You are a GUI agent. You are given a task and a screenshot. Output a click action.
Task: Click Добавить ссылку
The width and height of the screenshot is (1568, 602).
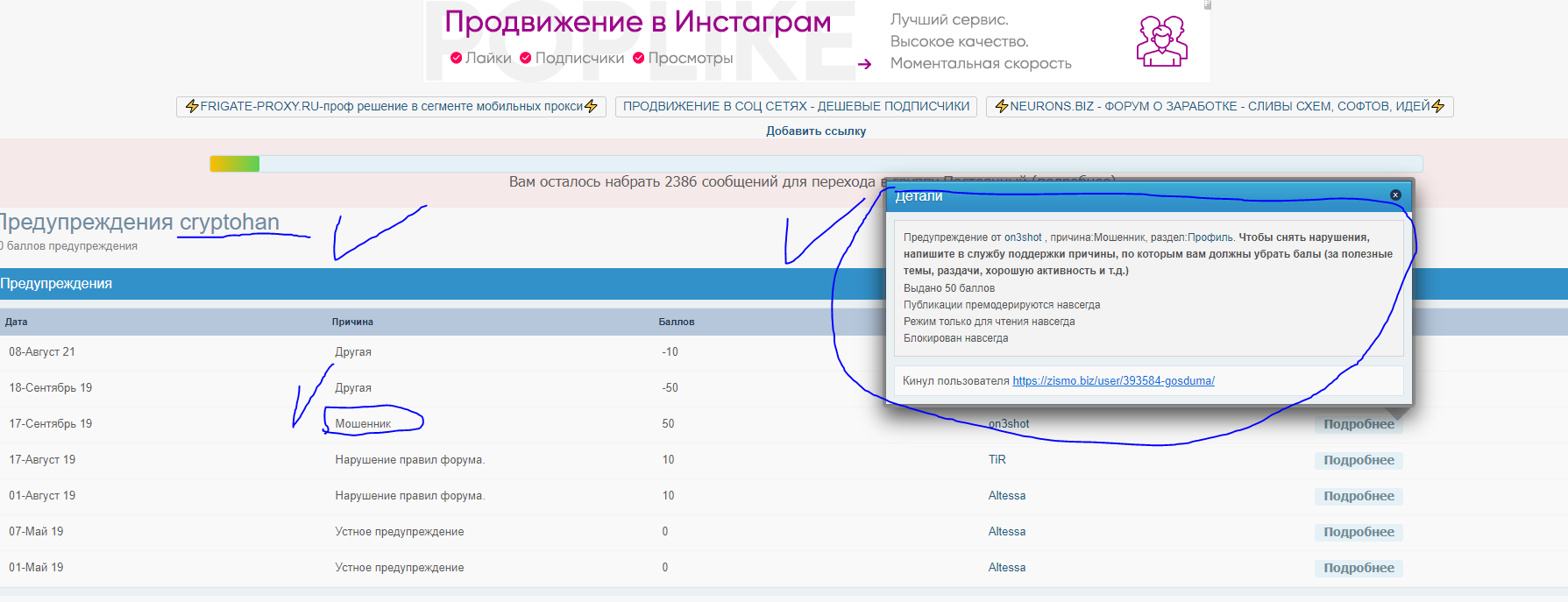pyautogui.click(x=816, y=131)
